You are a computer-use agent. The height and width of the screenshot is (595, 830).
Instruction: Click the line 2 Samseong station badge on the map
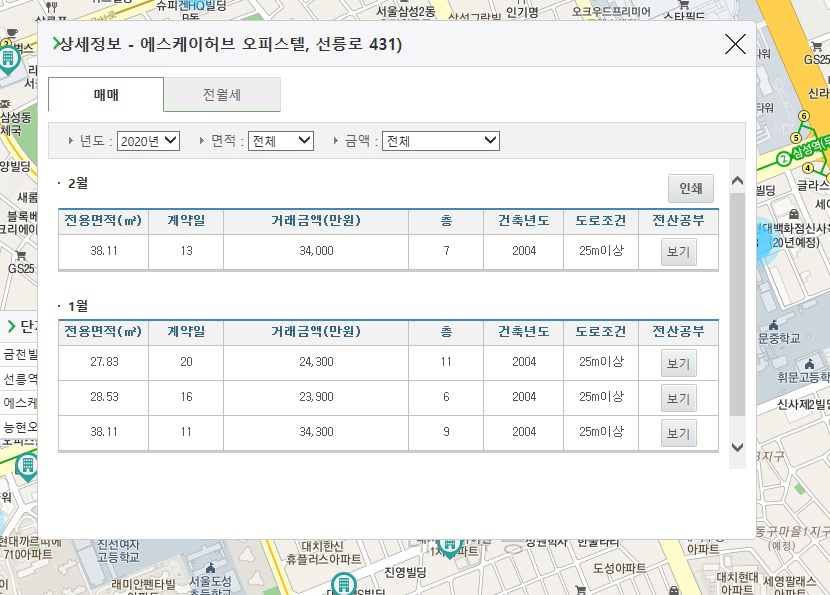pos(783,156)
